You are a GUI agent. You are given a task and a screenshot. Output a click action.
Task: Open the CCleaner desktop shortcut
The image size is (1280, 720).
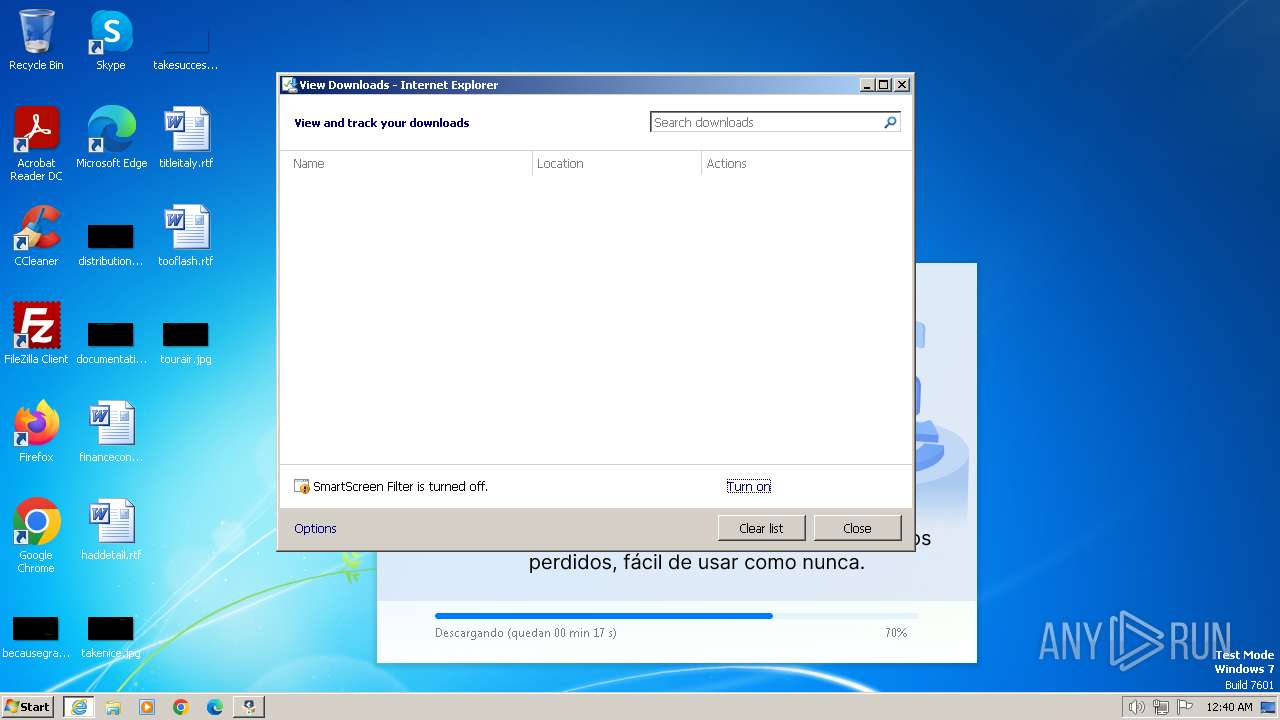click(36, 236)
